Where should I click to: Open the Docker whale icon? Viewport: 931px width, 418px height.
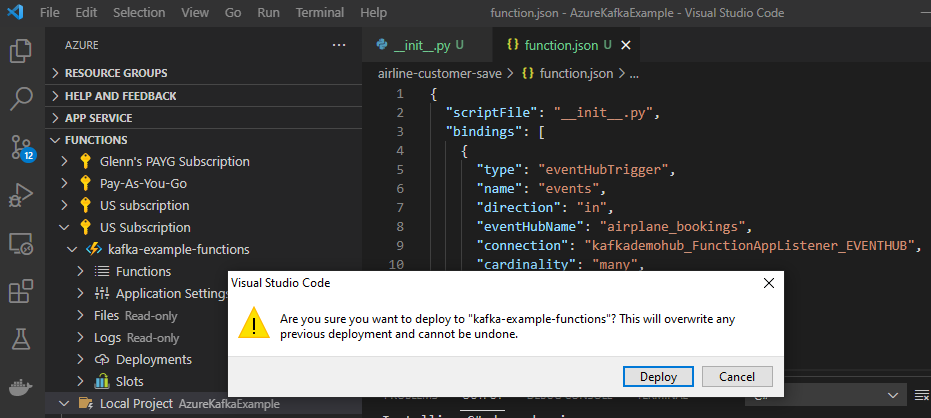tap(21, 388)
